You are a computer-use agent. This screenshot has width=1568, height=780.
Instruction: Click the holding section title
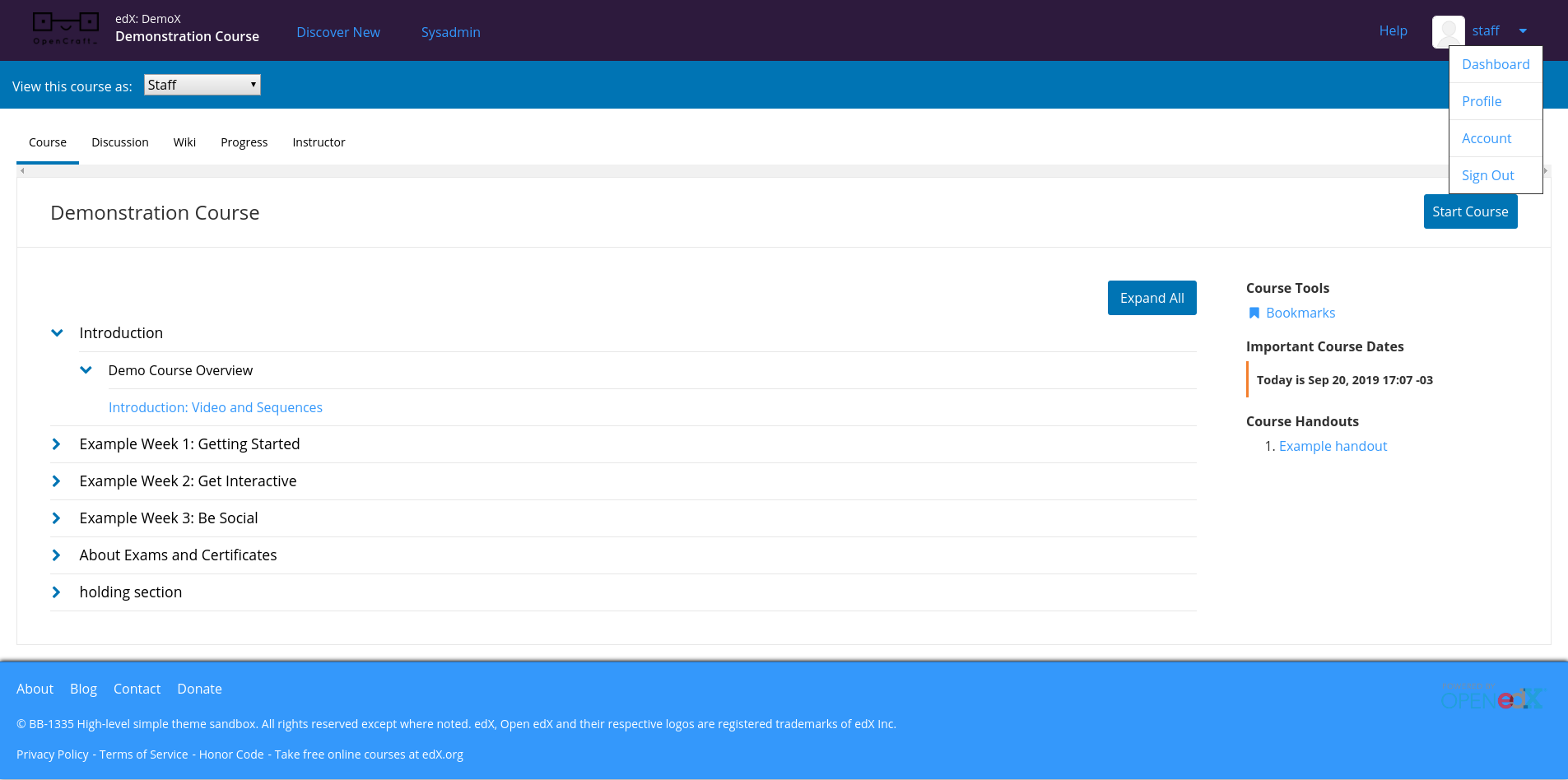(x=131, y=592)
